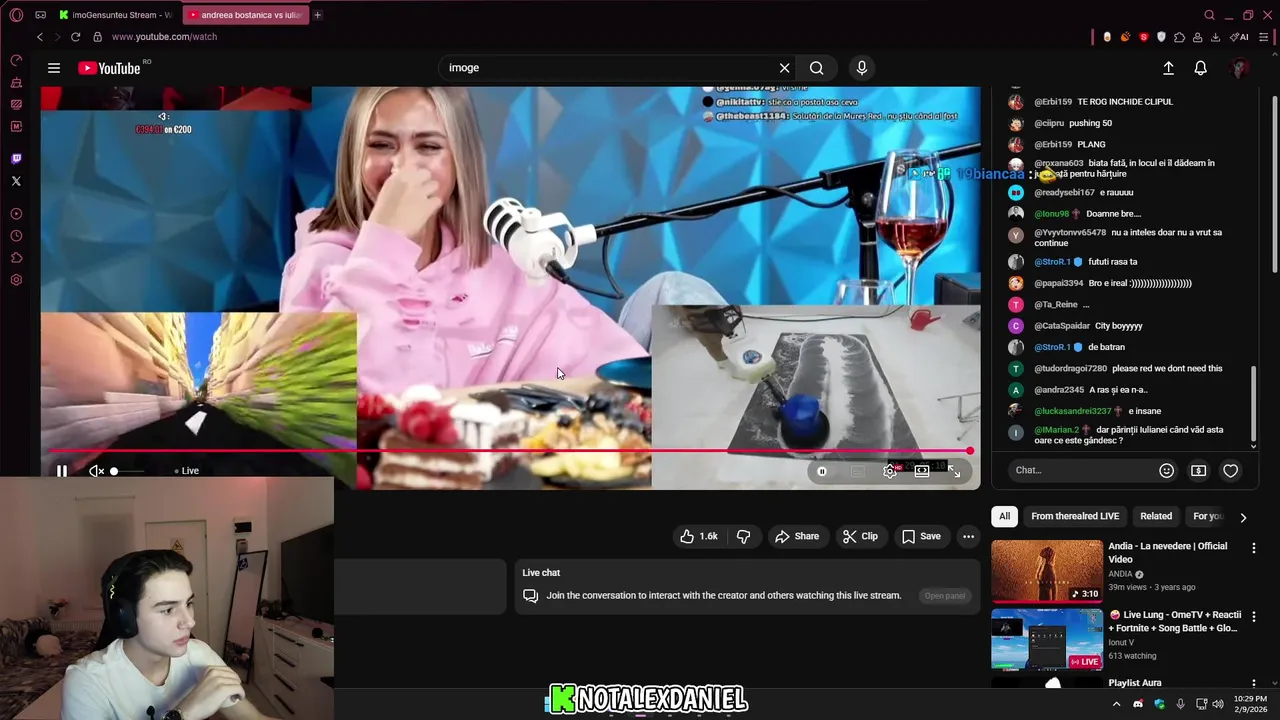This screenshot has height=720, width=1280.
Task: Show hidden system tray icons
Action: [x=1117, y=704]
